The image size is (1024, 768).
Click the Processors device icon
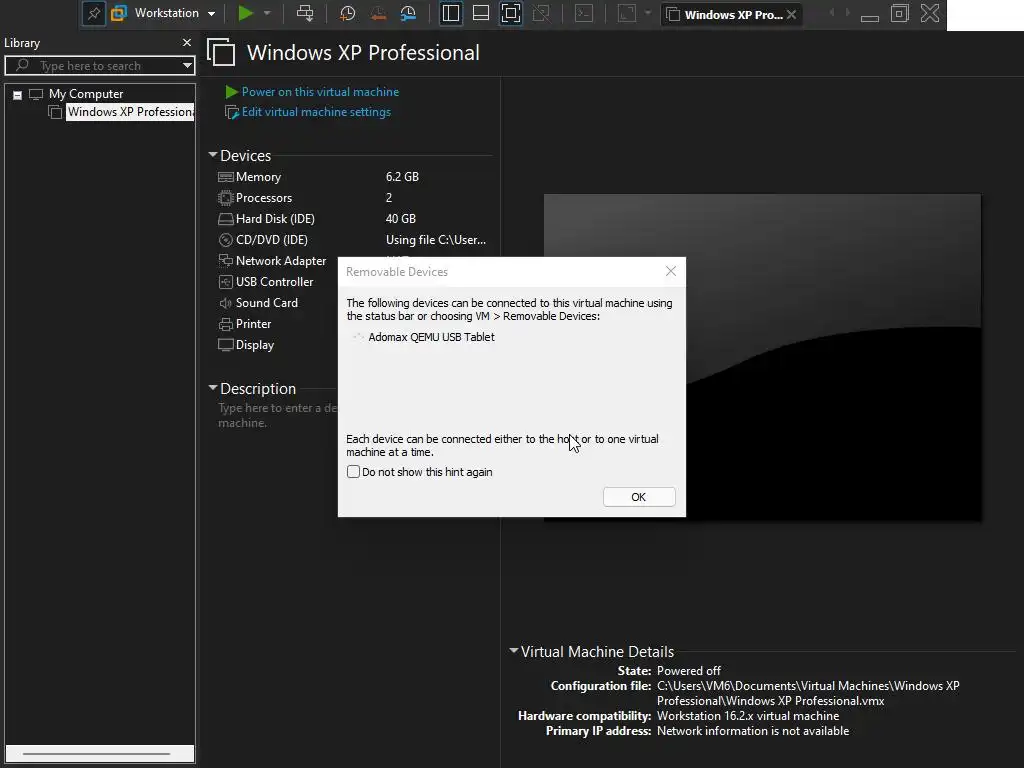pos(225,198)
